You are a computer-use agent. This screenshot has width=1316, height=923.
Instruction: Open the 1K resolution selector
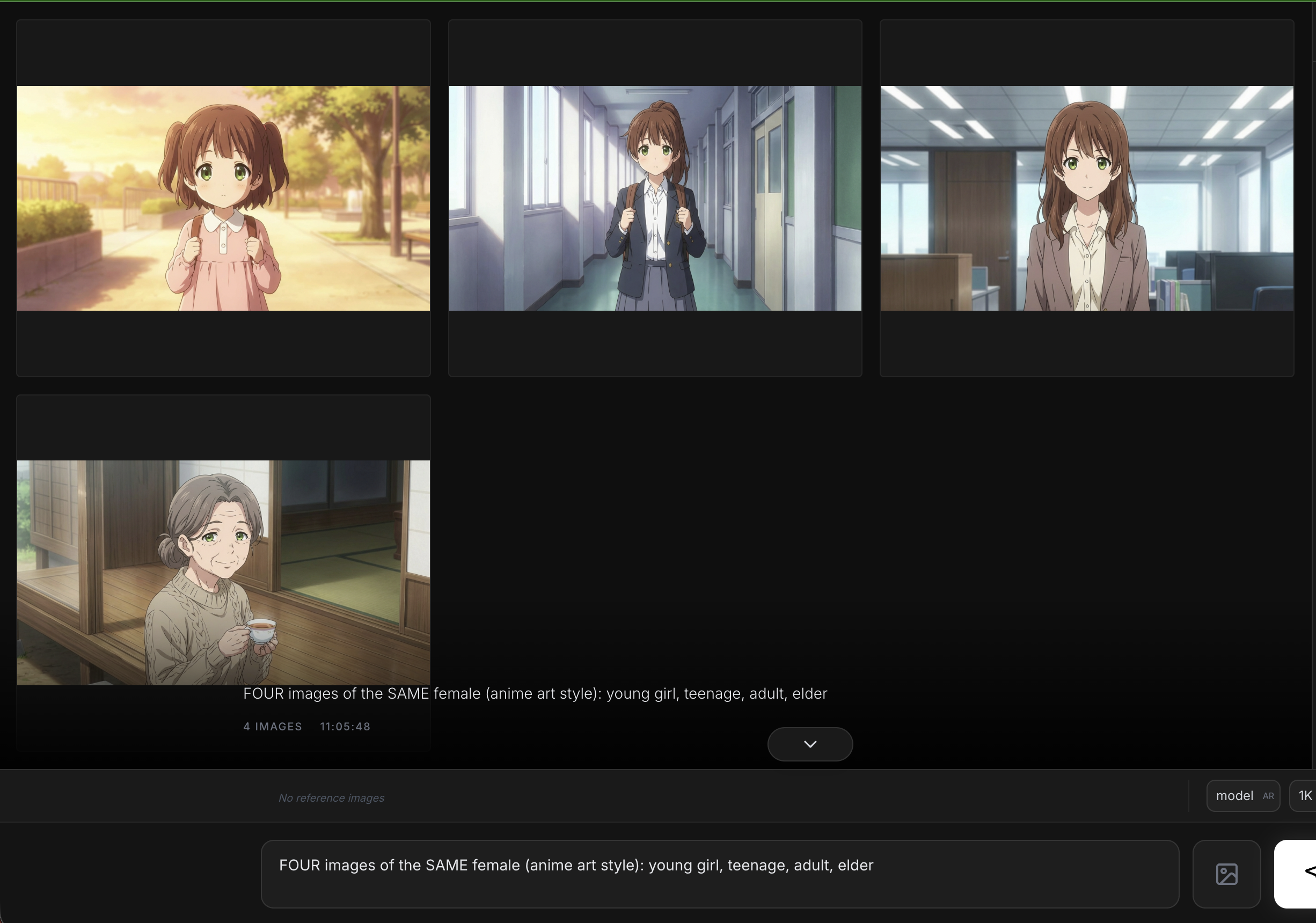[1305, 796]
